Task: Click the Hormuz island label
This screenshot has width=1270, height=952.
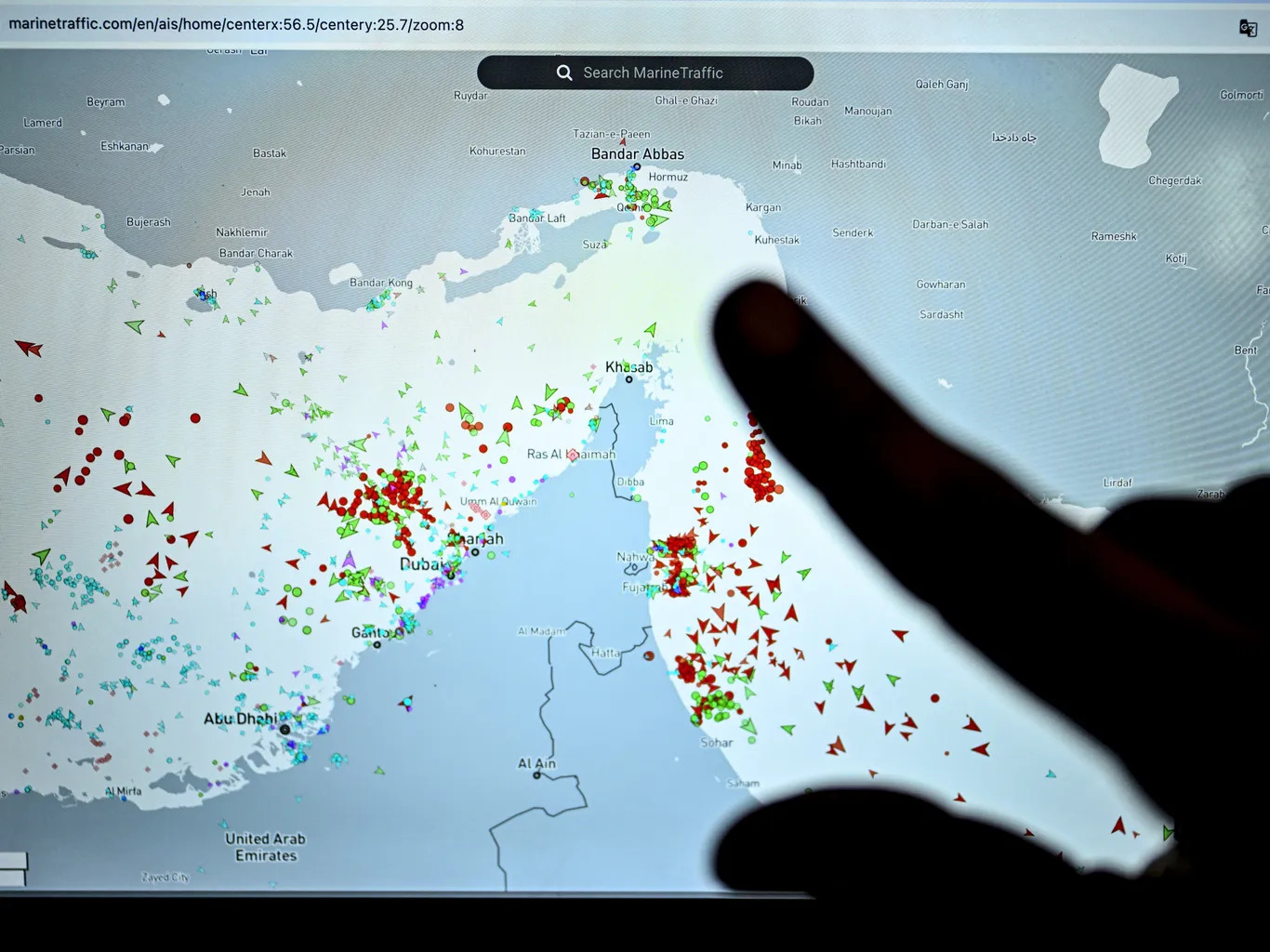Action: tap(668, 177)
